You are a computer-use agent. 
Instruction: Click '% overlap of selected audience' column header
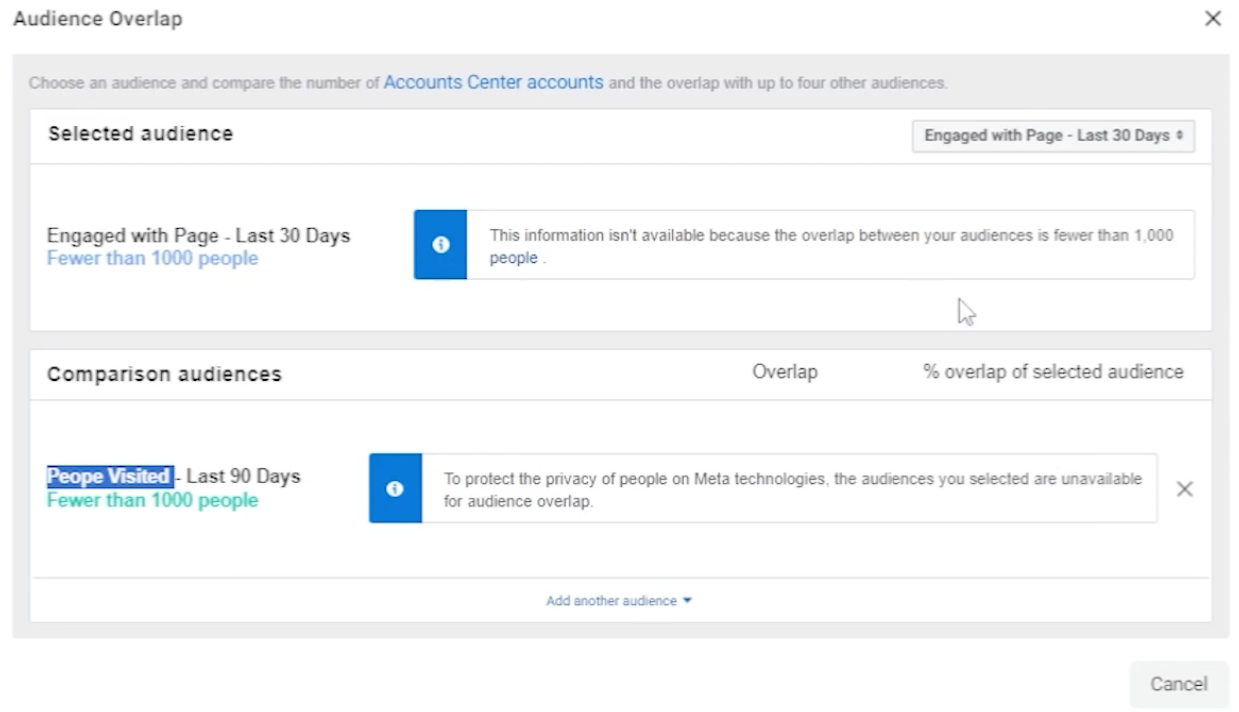tap(1052, 372)
